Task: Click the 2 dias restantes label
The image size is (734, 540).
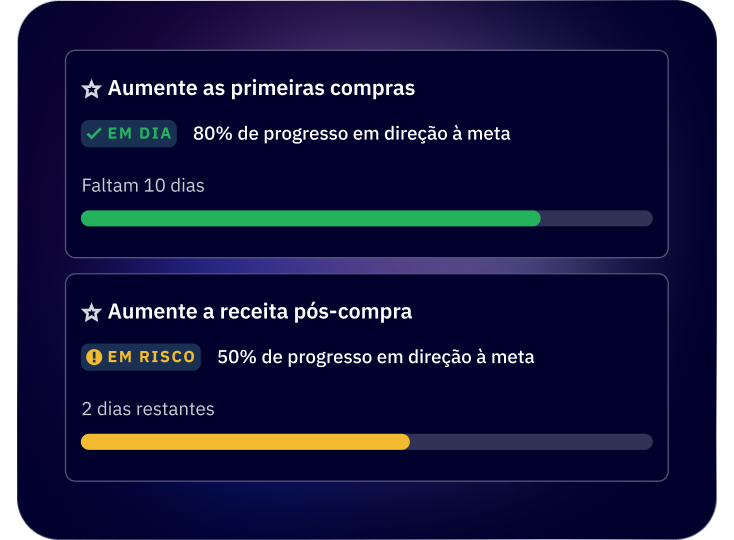Action: [148, 409]
